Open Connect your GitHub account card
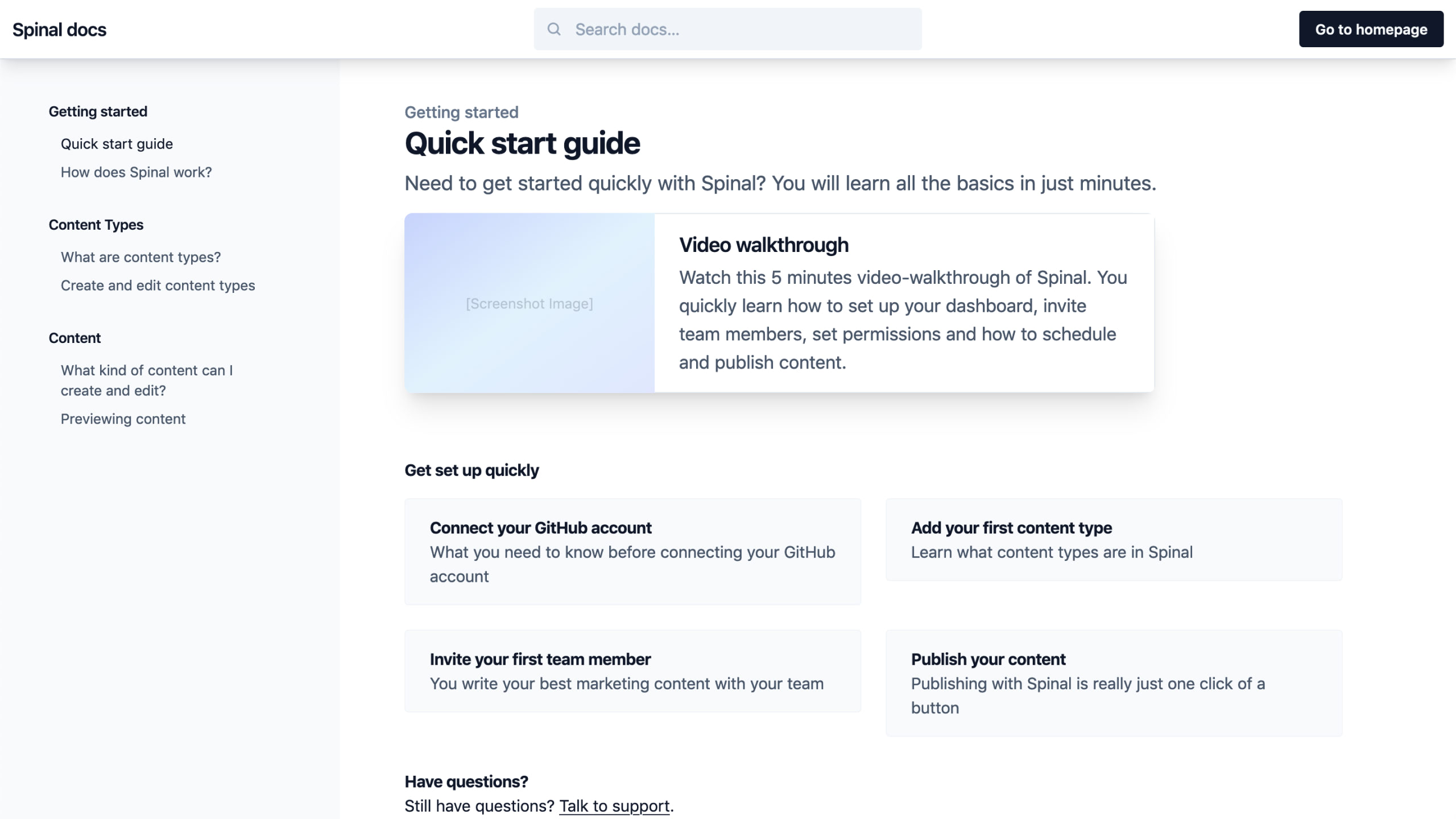The image size is (1456, 819). click(x=632, y=551)
